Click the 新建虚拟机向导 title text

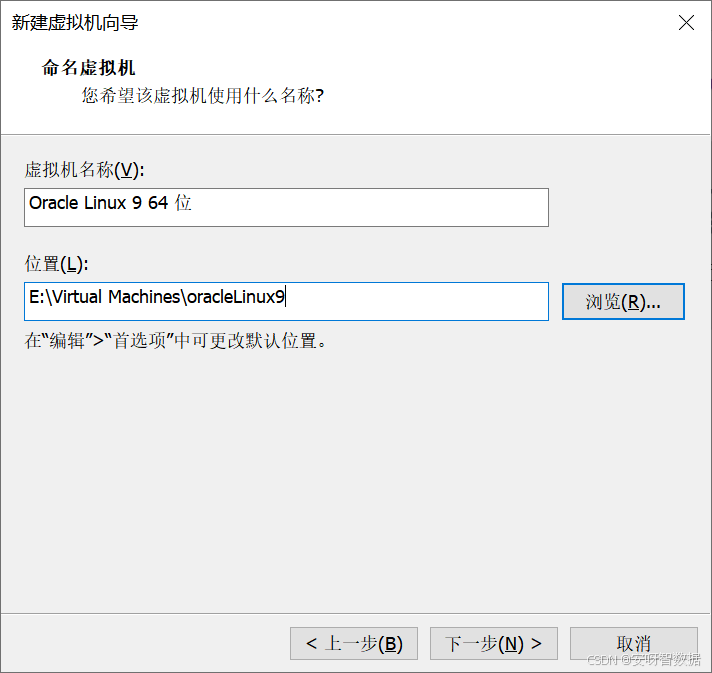coord(75,23)
